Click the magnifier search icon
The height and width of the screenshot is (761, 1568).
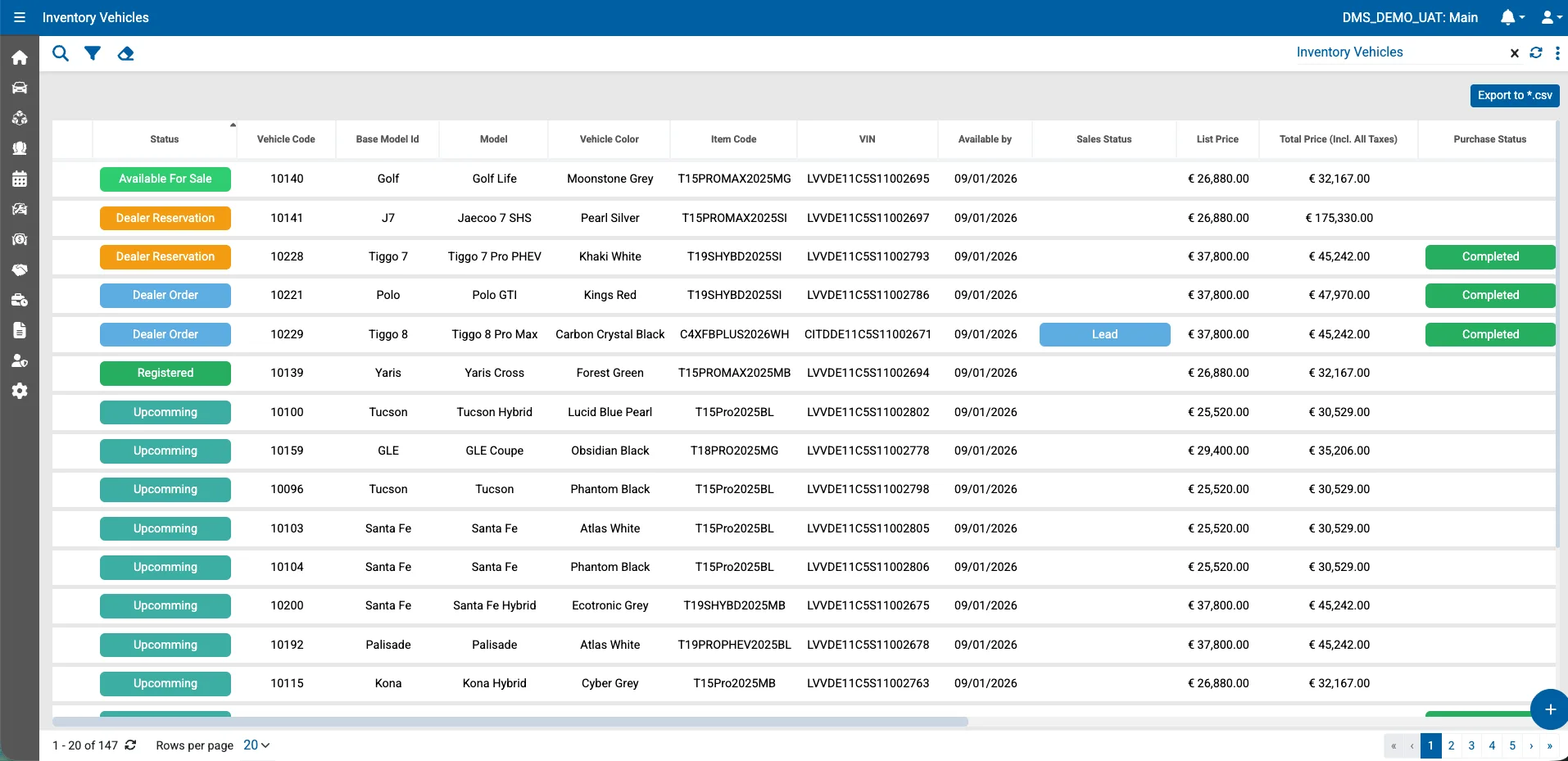[x=61, y=53]
